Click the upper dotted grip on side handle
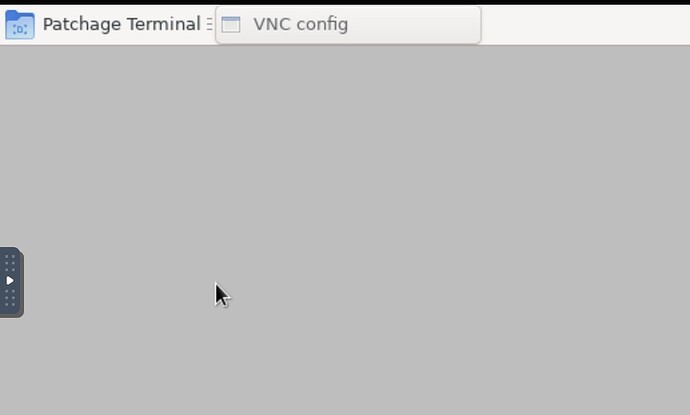This screenshot has width=690, height=415. point(10,263)
